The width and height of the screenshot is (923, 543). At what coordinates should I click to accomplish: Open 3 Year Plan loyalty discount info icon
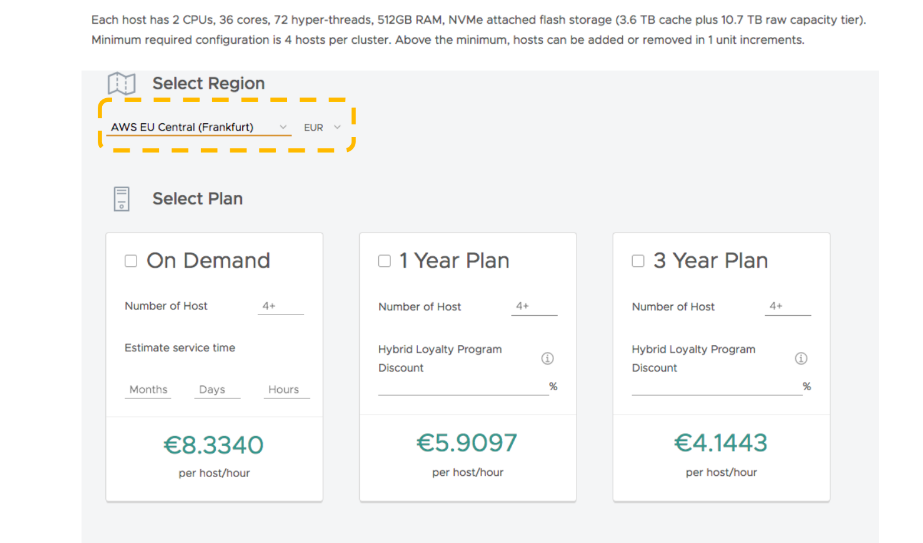click(801, 358)
